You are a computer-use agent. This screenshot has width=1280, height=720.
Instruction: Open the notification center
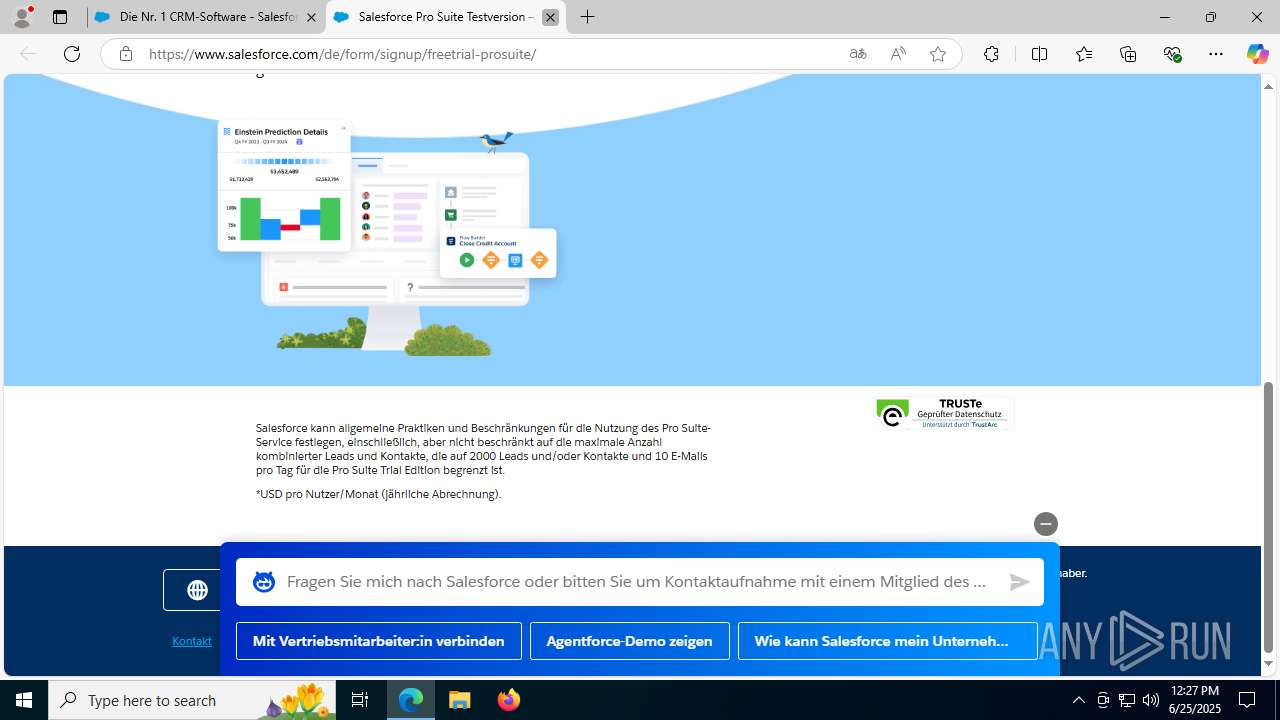[1248, 700]
